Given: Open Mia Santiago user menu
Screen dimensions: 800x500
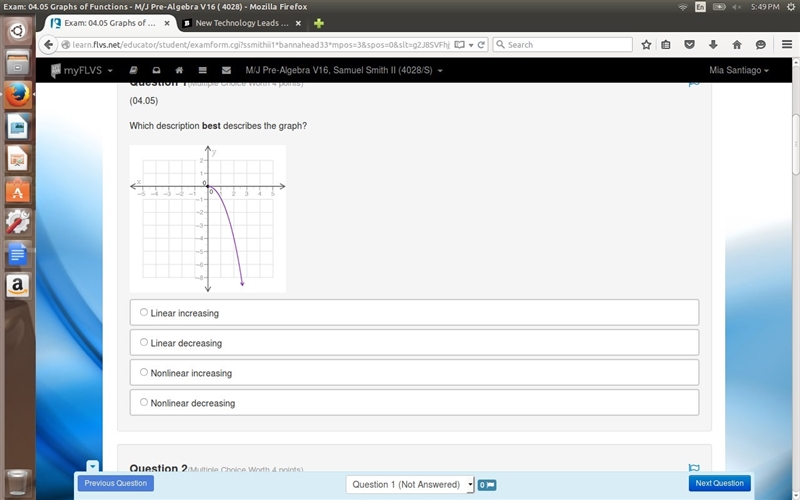Looking at the screenshot, I should coord(739,70).
